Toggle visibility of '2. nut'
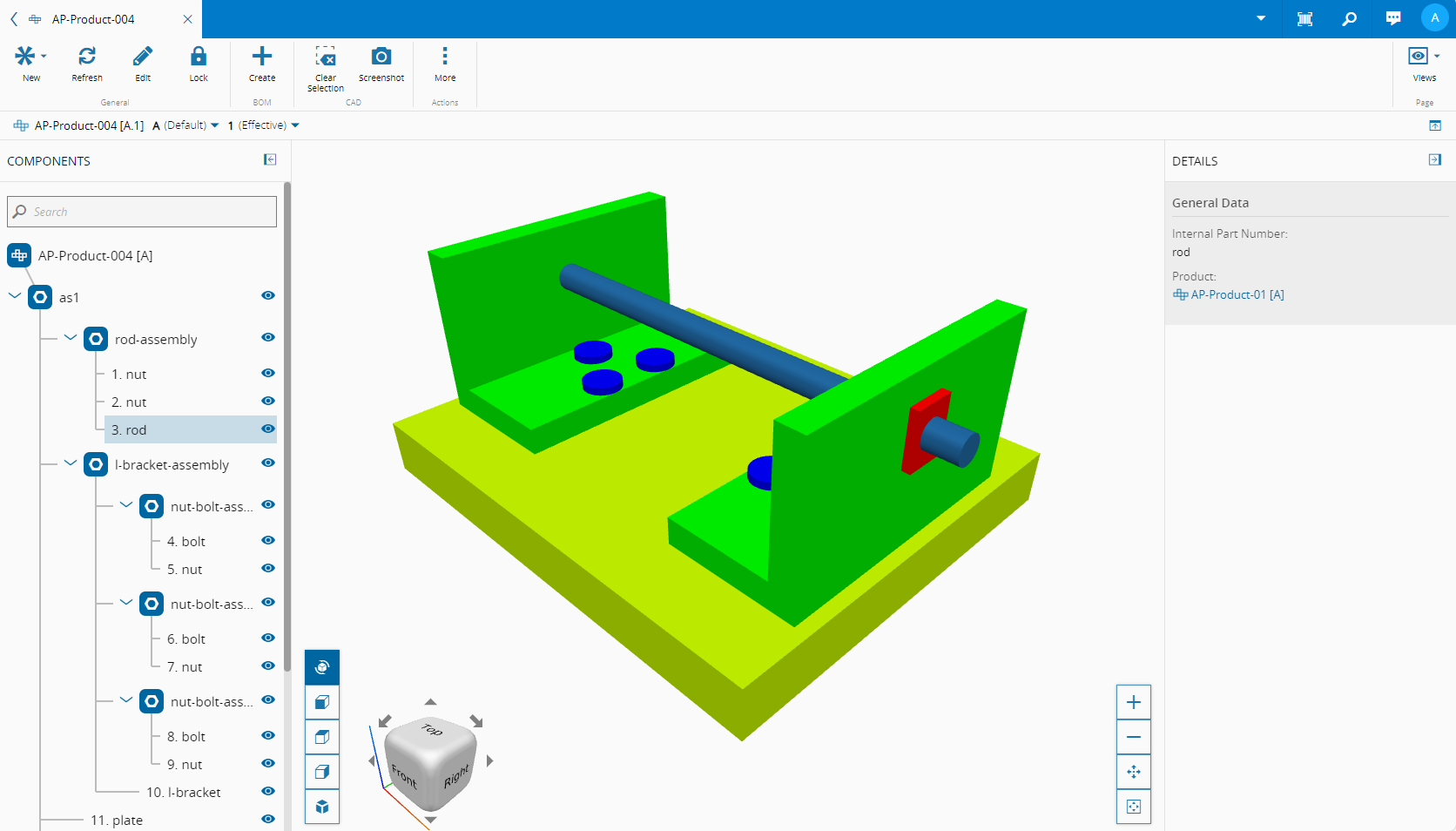The height and width of the screenshot is (831, 1456). click(x=268, y=401)
